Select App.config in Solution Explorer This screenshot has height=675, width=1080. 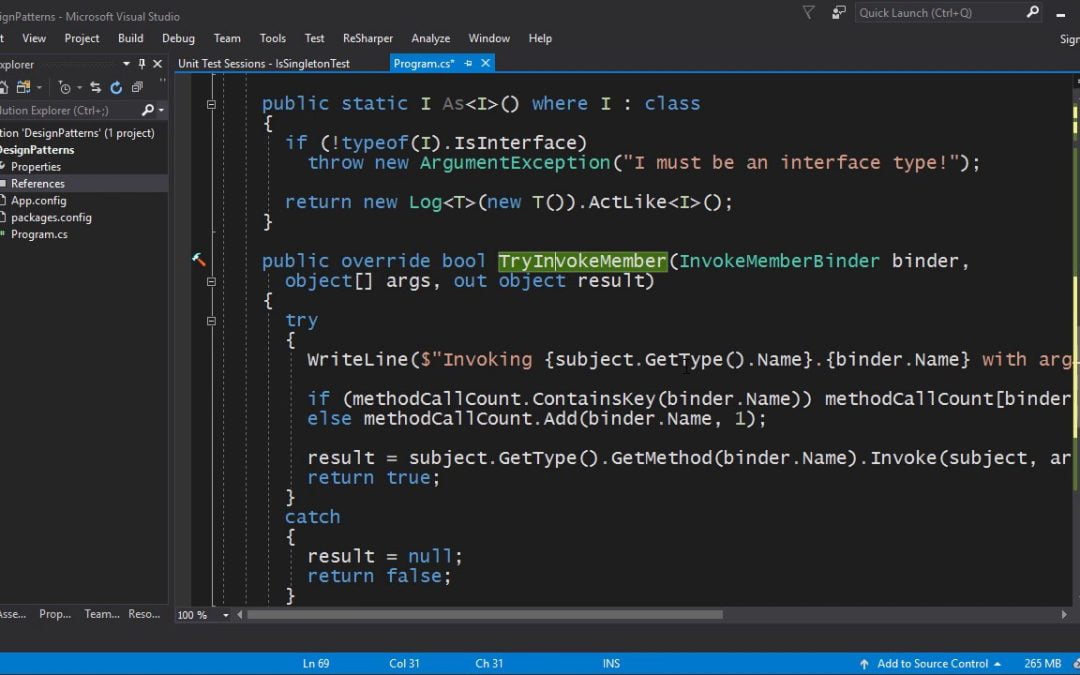pos(39,200)
